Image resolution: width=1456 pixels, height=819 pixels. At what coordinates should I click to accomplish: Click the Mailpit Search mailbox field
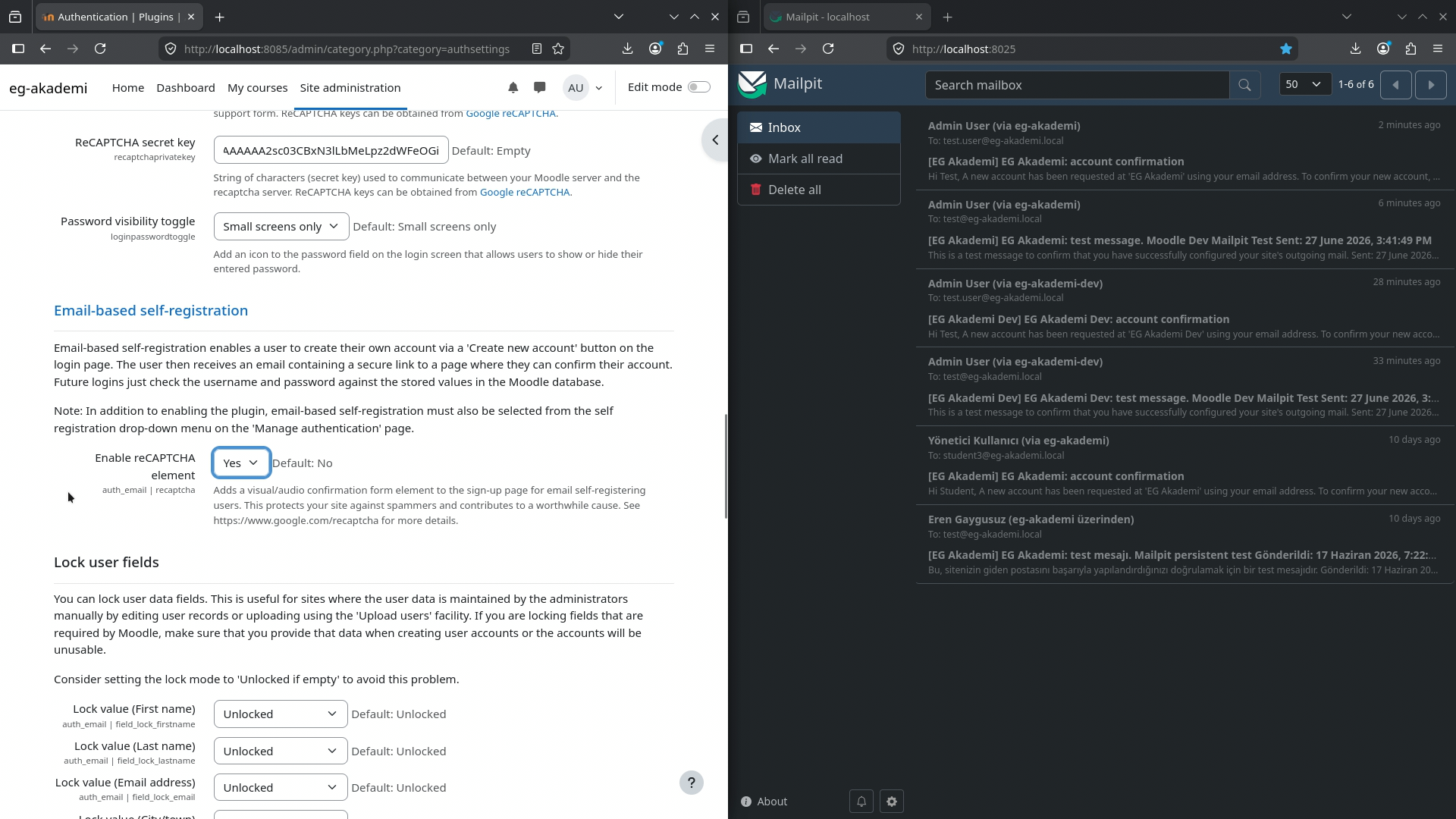click(1077, 85)
